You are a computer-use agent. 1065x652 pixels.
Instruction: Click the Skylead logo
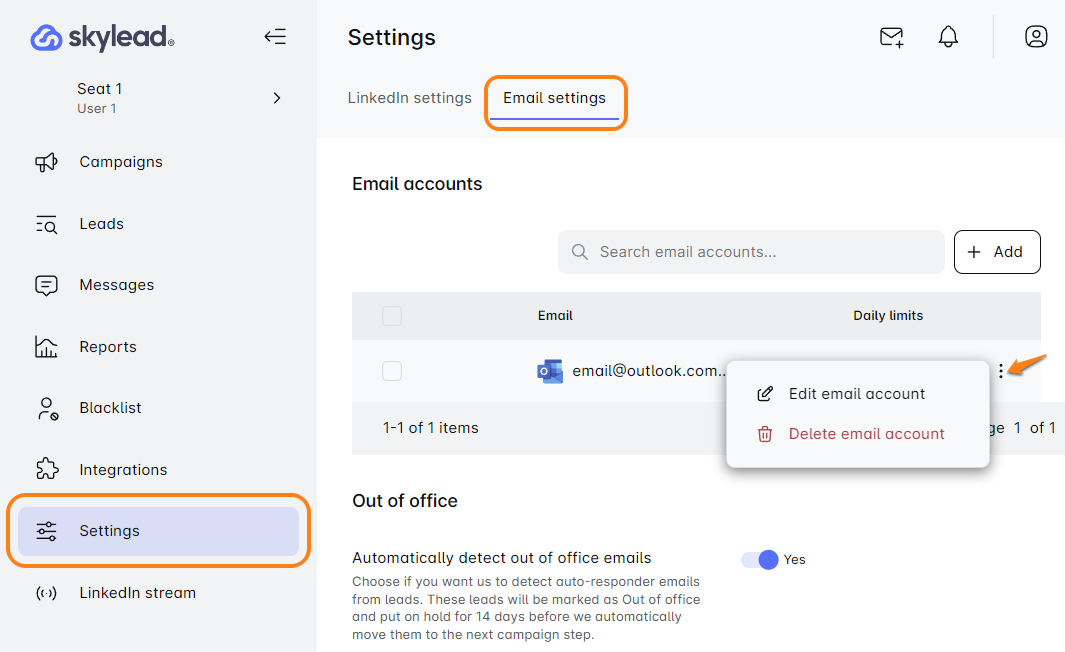[x=103, y=38]
